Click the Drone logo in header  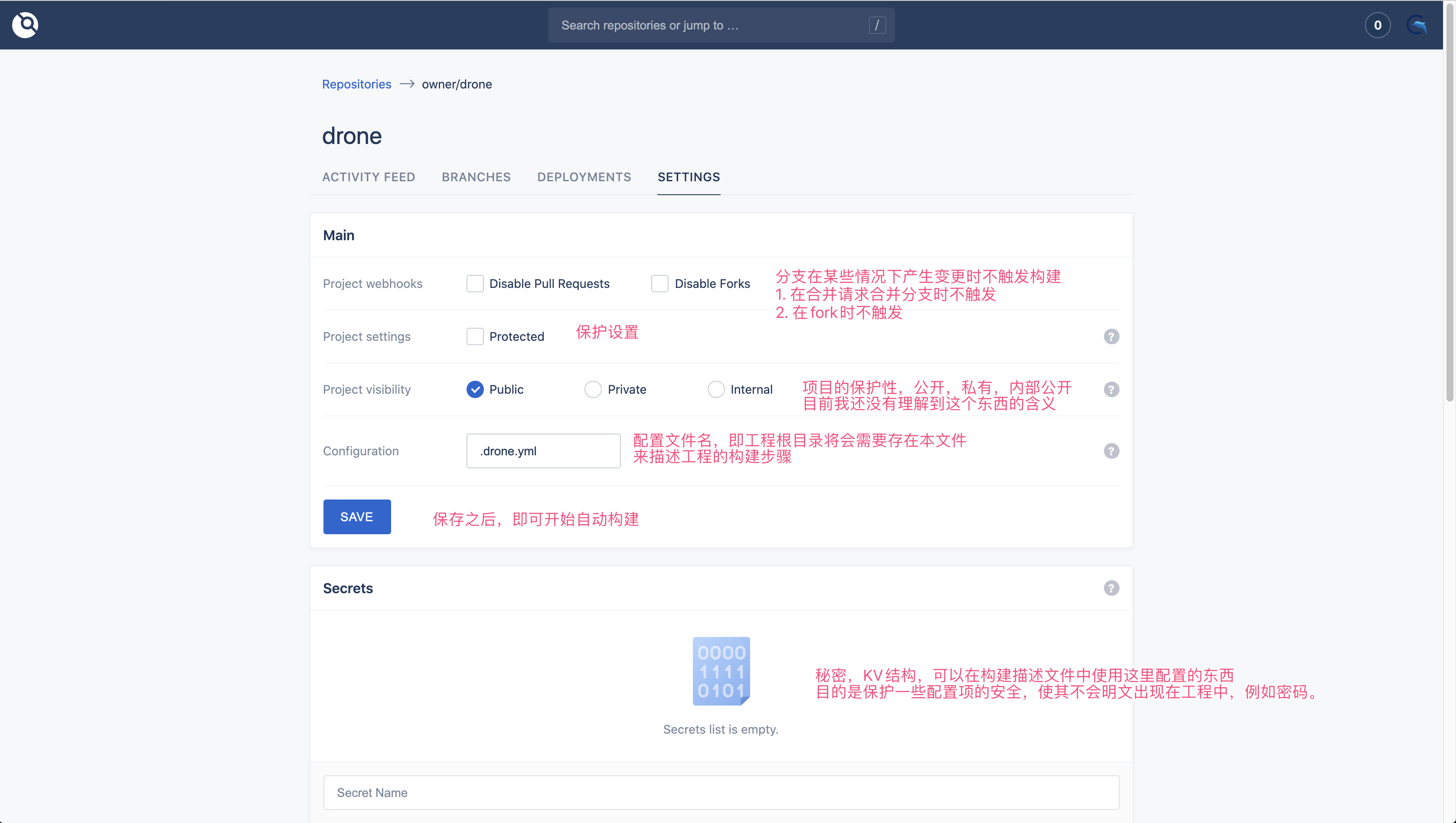pos(26,25)
